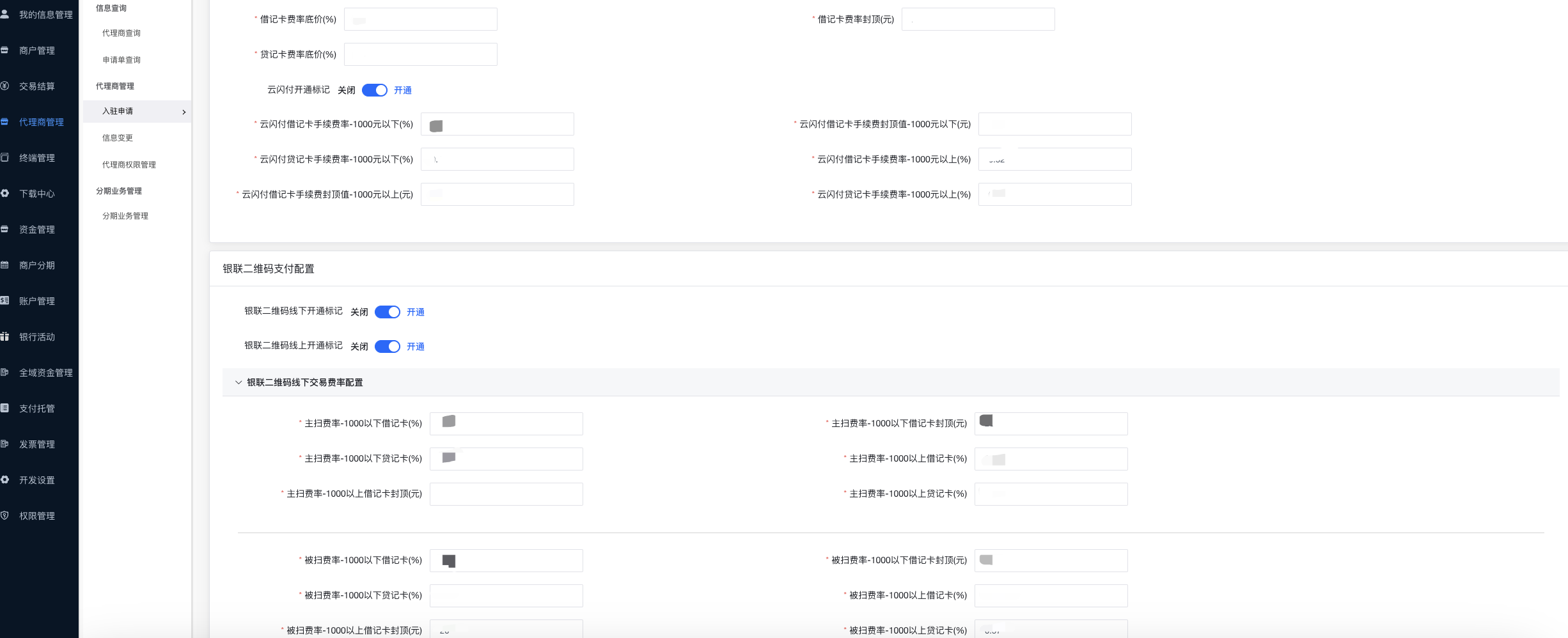The width and height of the screenshot is (1568, 638).
Task: Go to 代理商权限管理 submenu item
Action: click(129, 165)
